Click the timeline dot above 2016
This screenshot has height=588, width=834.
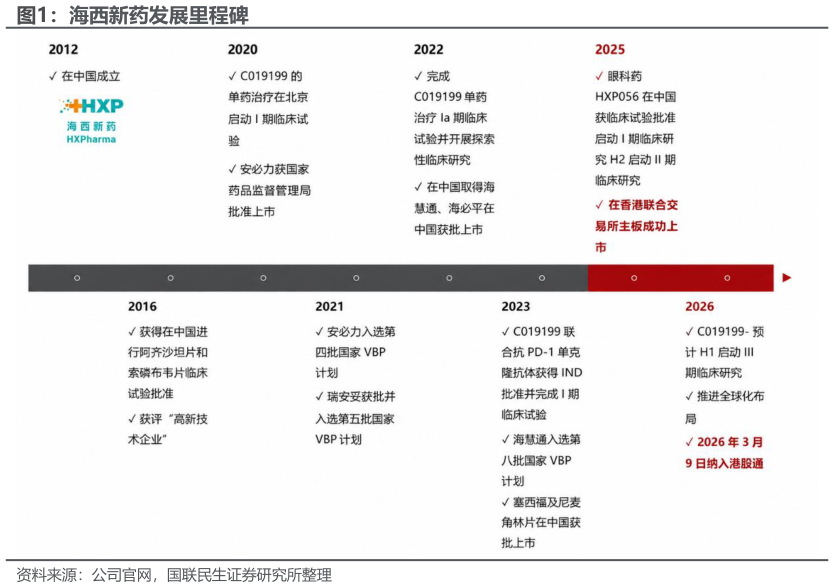170,278
